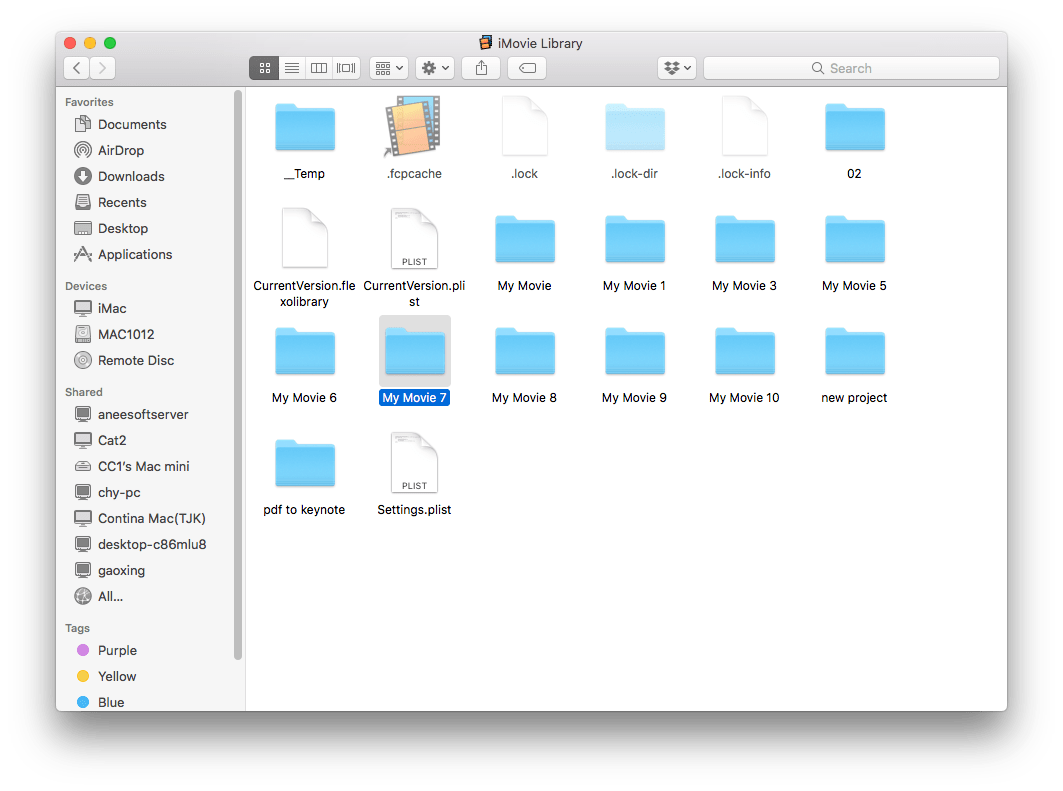1063x791 pixels.
Task: Click inside the Search field
Action: click(851, 67)
